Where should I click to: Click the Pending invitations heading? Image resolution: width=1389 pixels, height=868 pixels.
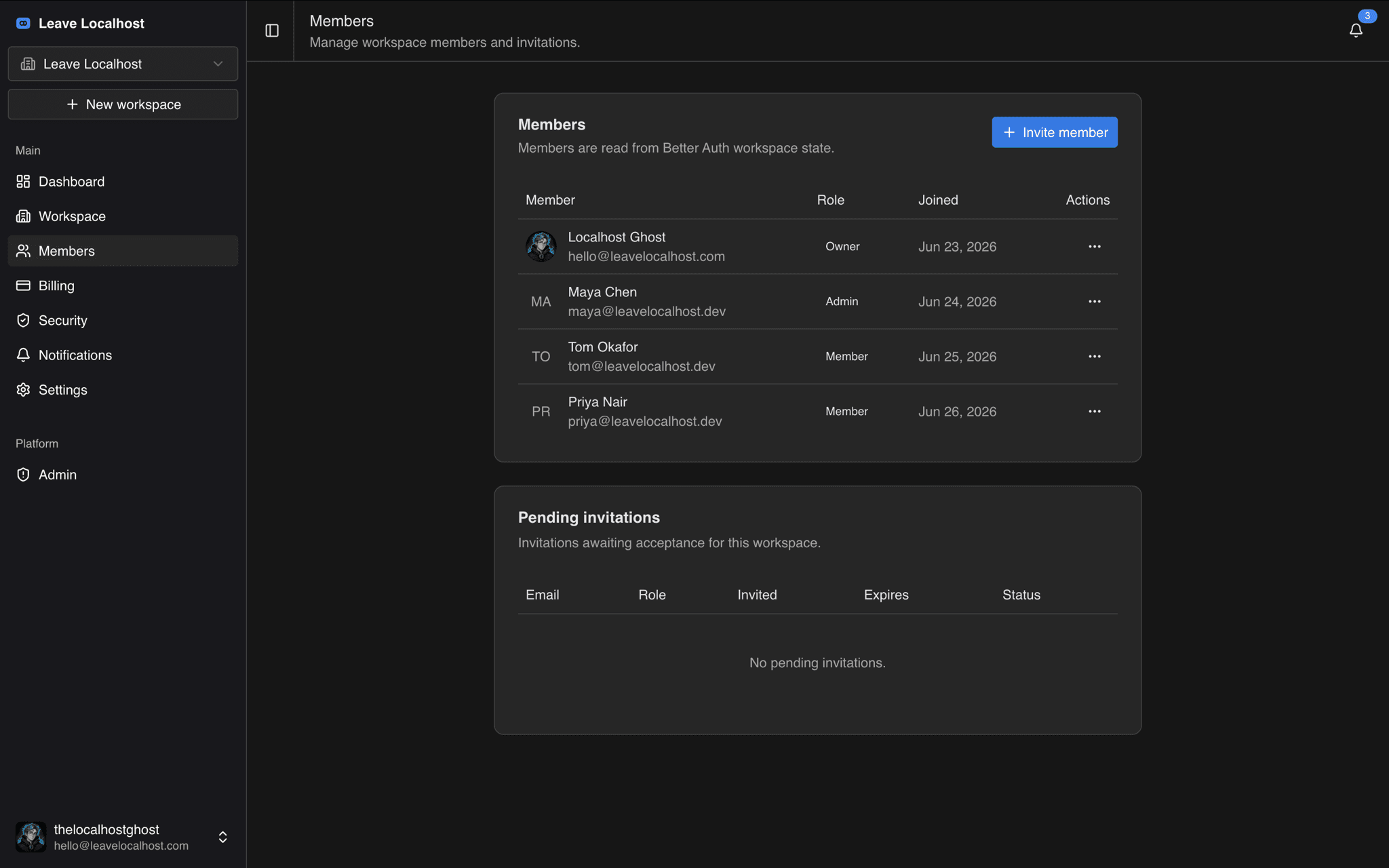(x=589, y=517)
